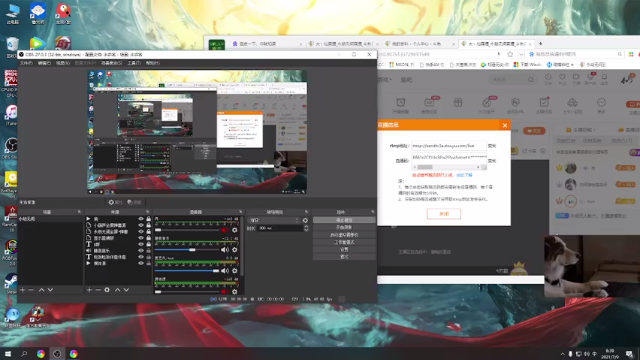This screenshot has width=640, height=360.
Task: Expand the group at the bottom of the sources list
Action: 88,264
